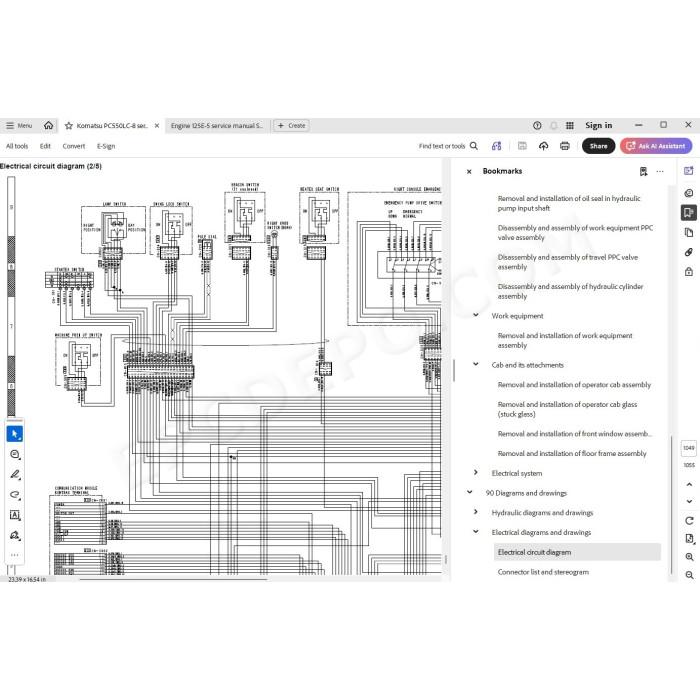Viewport: 700px width, 700px height.
Task: Open the page thumbnails sidebar icon
Action: click(688, 232)
